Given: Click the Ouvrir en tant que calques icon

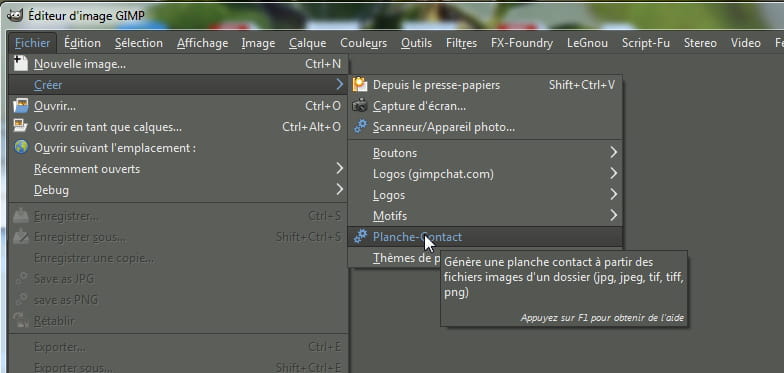Looking at the screenshot, I should coord(20,126).
